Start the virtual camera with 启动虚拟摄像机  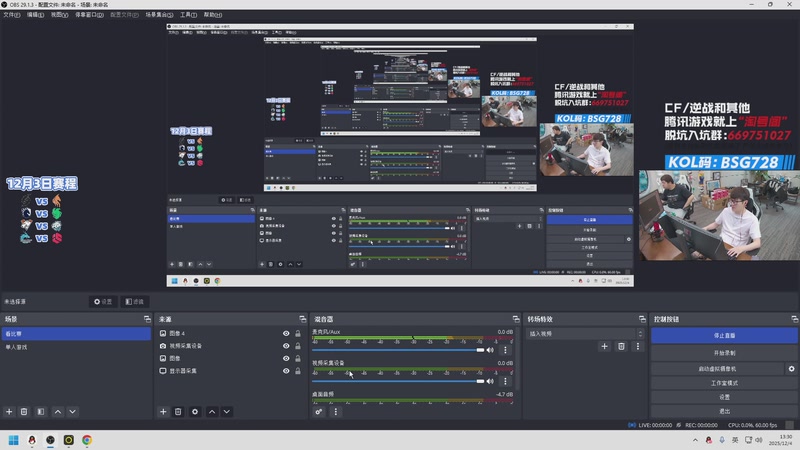pyautogui.click(x=717, y=368)
